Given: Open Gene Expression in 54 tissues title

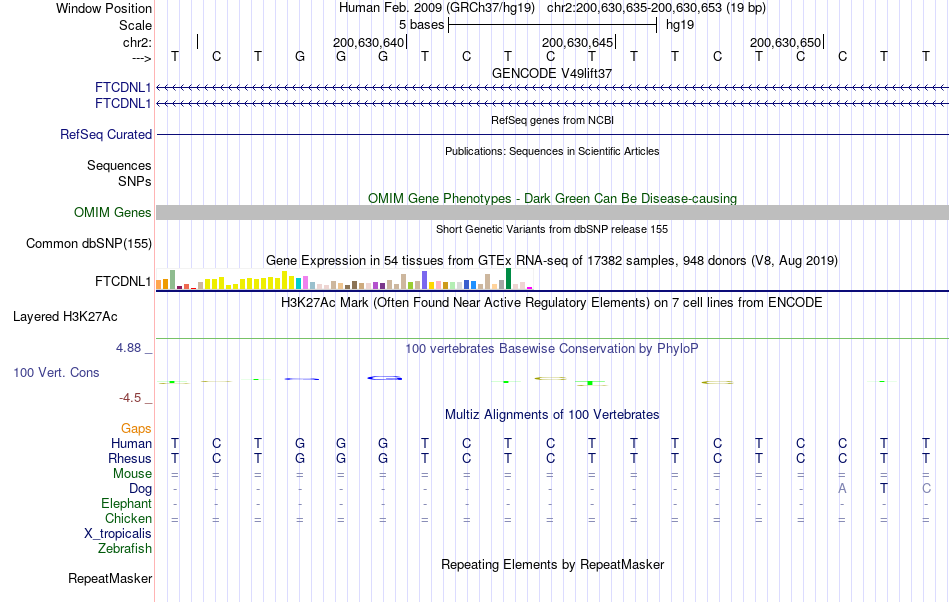Looking at the screenshot, I should (552, 261).
